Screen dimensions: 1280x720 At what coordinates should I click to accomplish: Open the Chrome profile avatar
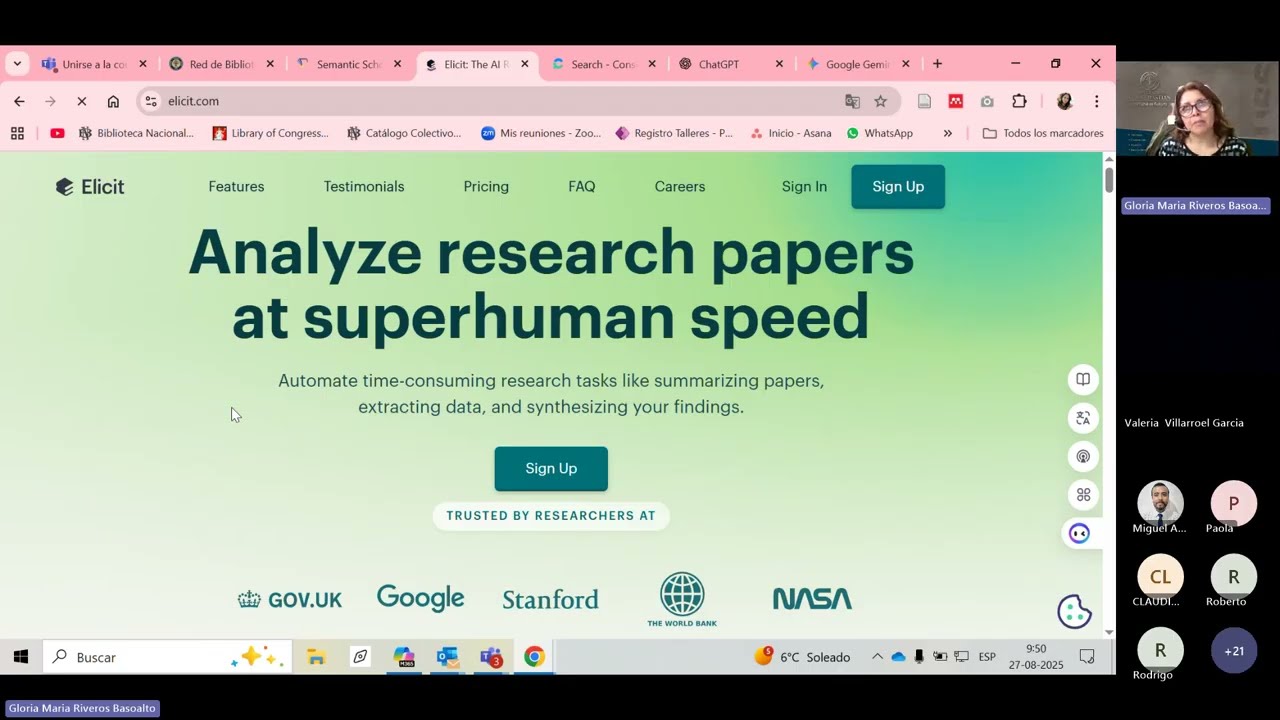[x=1064, y=101]
